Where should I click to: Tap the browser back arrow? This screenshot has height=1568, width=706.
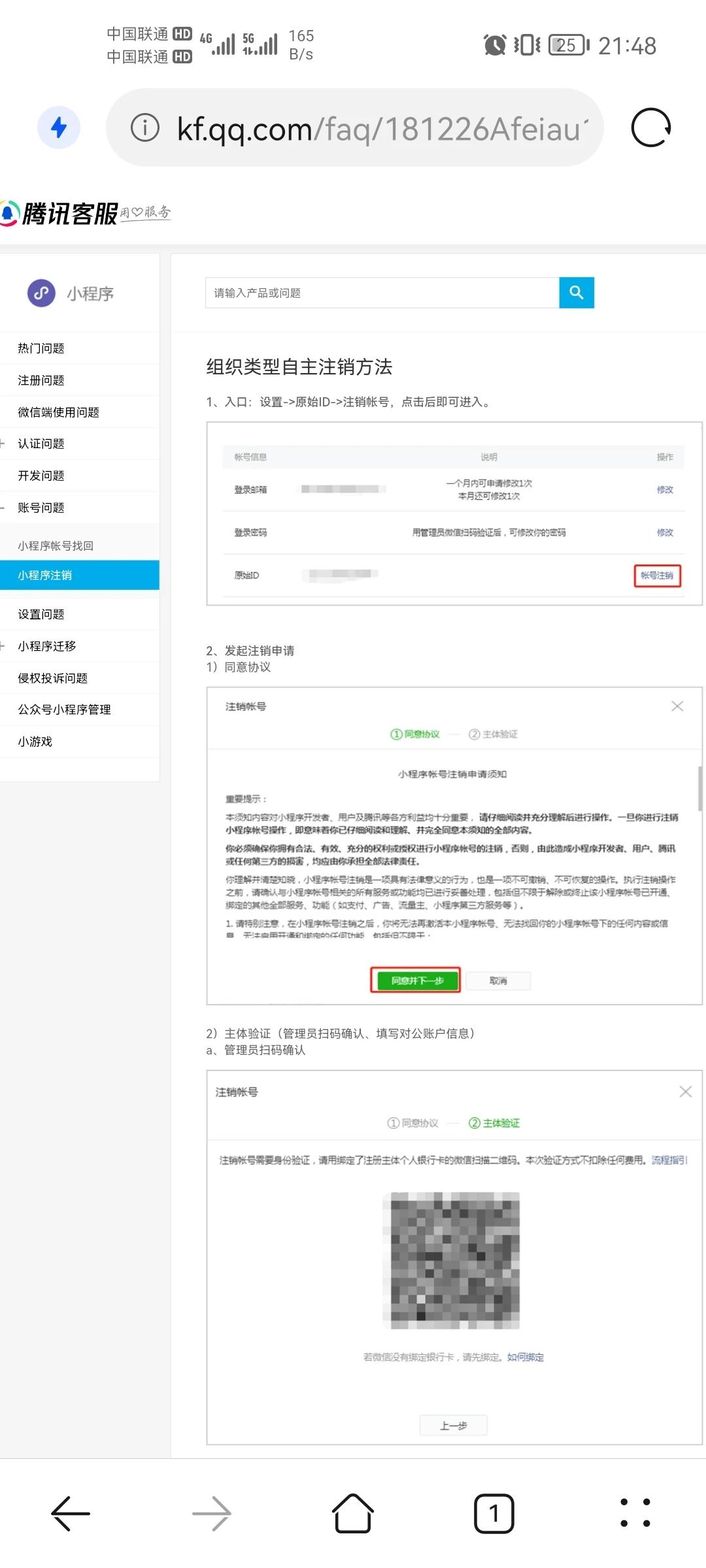click(71, 1513)
